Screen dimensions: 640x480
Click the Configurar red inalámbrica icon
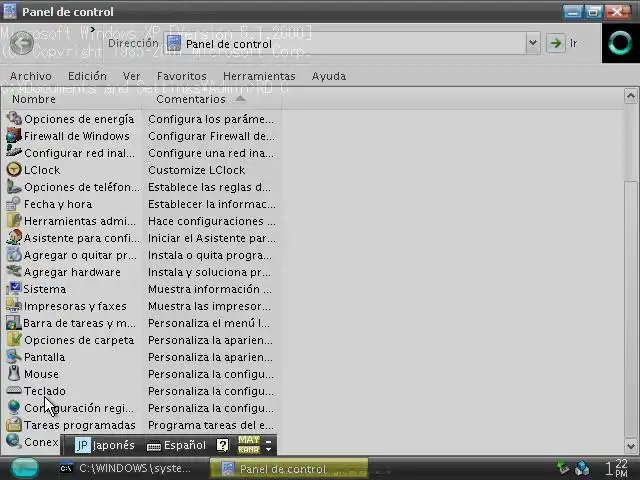point(14,153)
